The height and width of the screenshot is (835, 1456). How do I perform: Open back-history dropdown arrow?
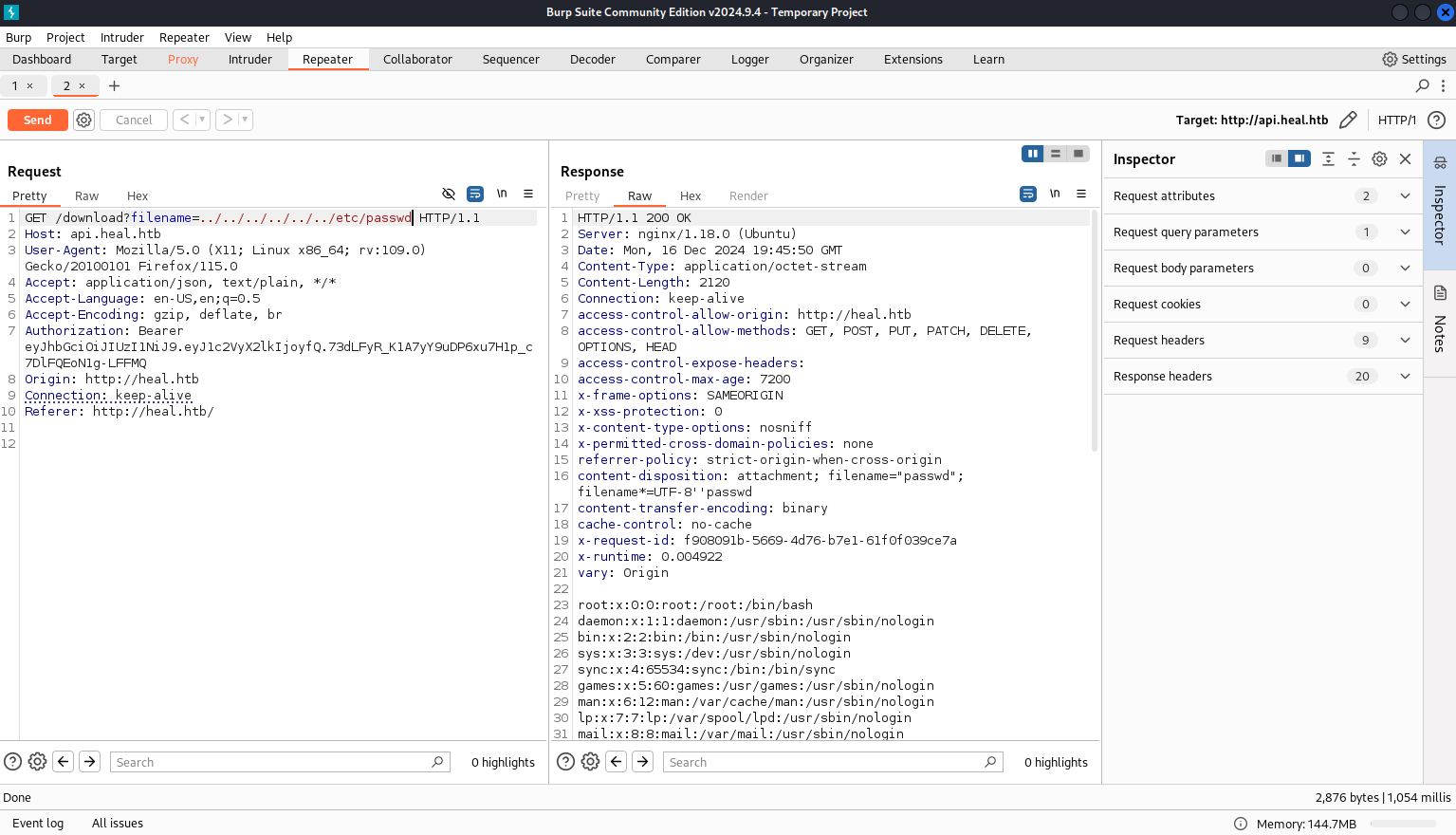pyautogui.click(x=202, y=120)
